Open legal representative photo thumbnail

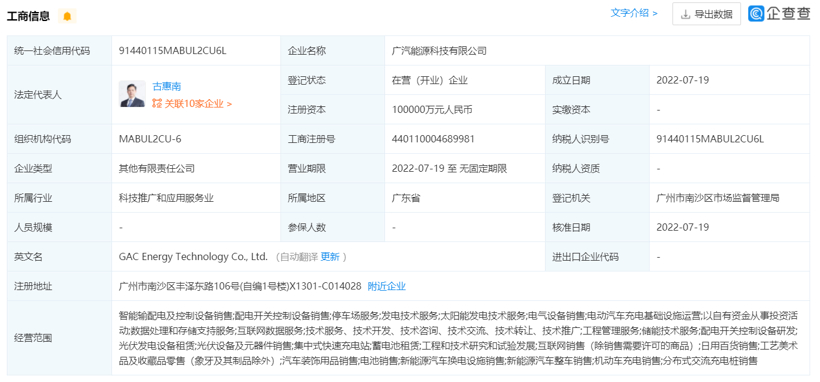click(132, 94)
